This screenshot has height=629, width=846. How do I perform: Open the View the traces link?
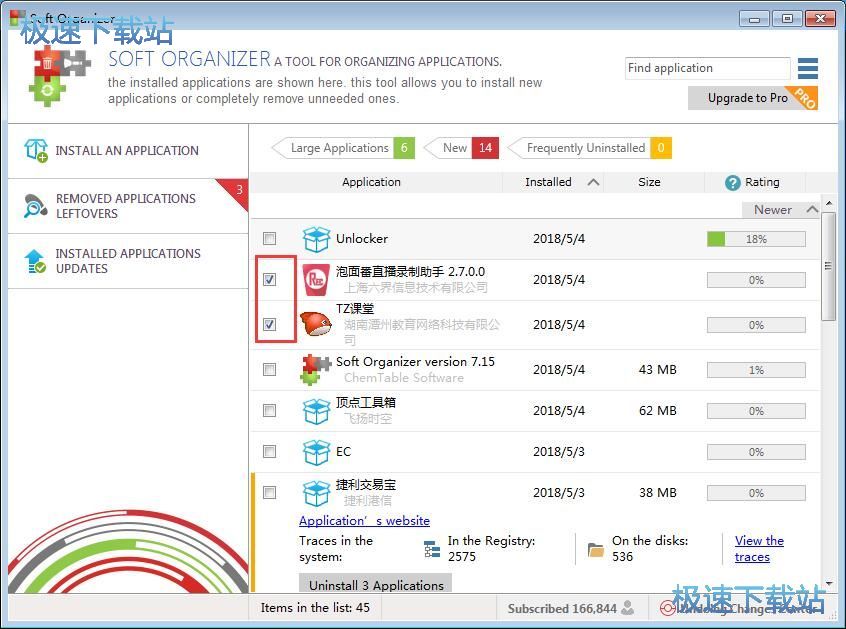(x=759, y=549)
